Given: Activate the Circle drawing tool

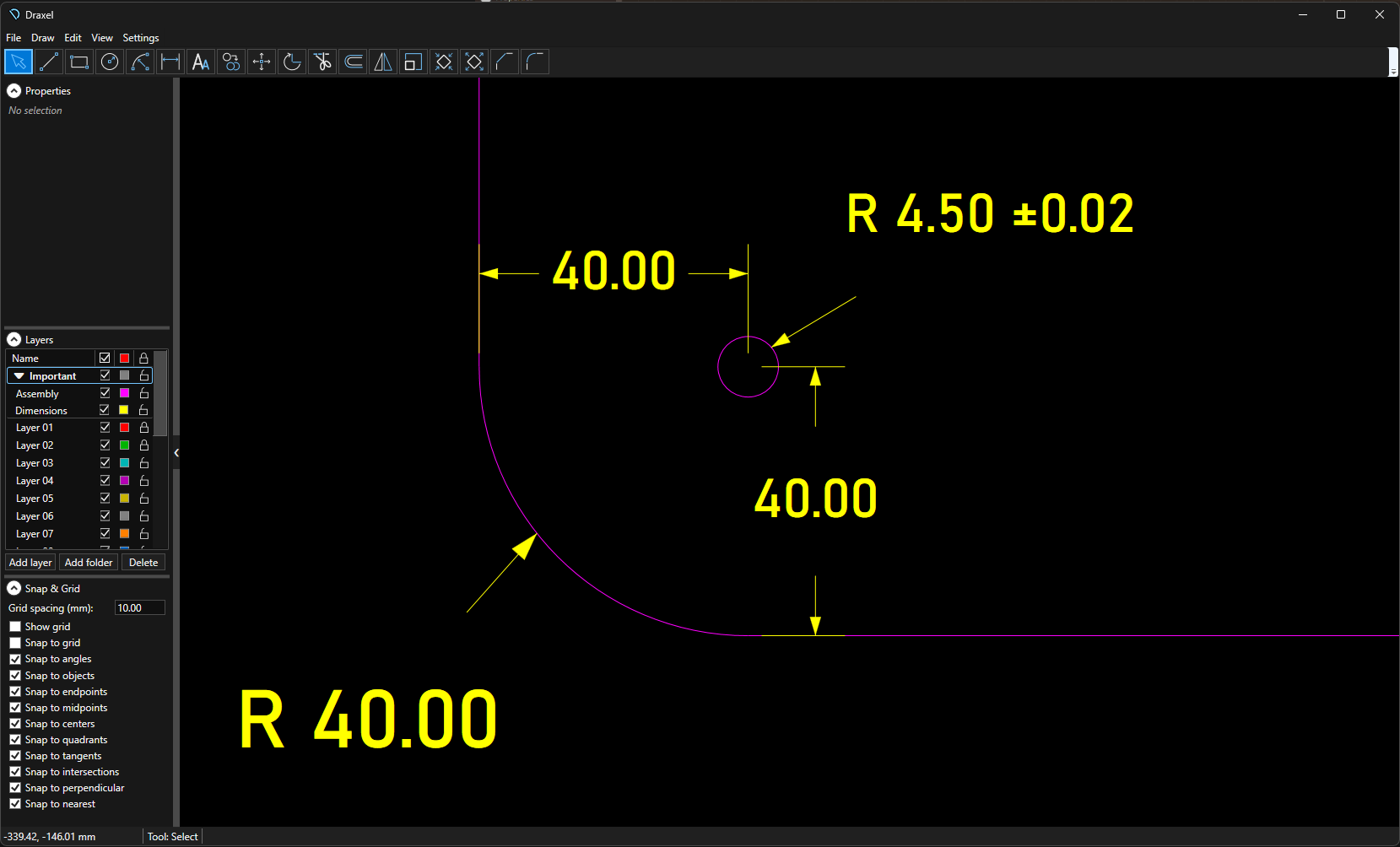Looking at the screenshot, I should pyautogui.click(x=110, y=62).
